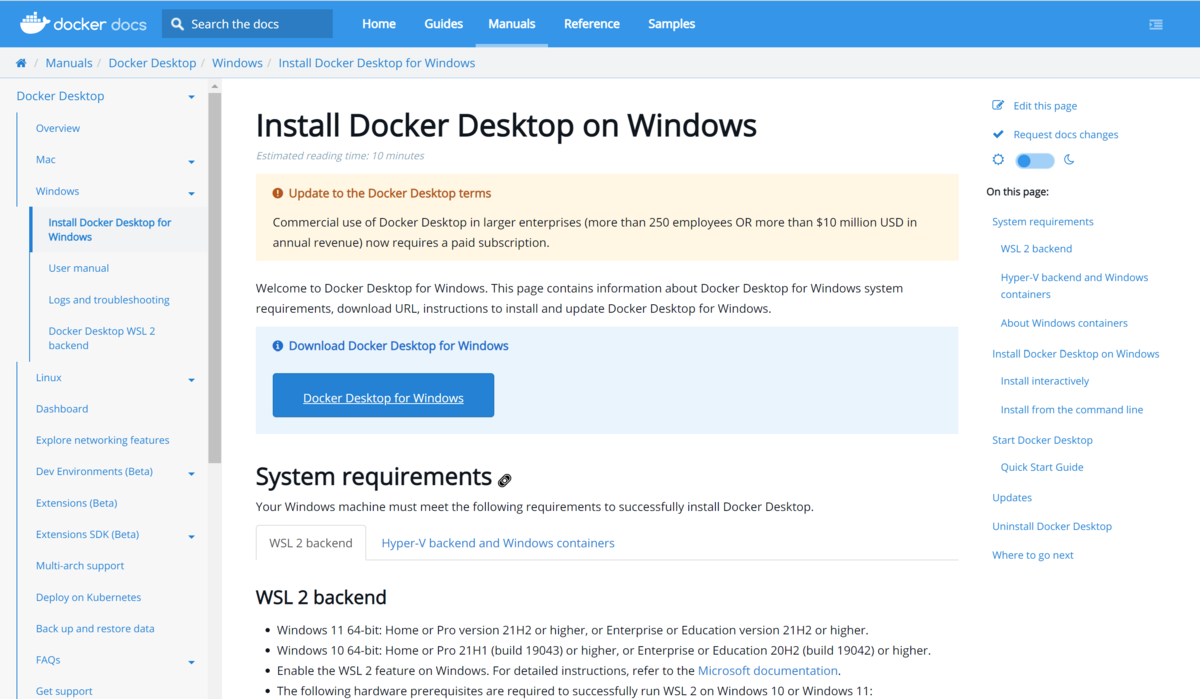Image resolution: width=1200 pixels, height=699 pixels.
Task: Click Download Docker Desktop for Windows heading text
Action: tap(398, 346)
